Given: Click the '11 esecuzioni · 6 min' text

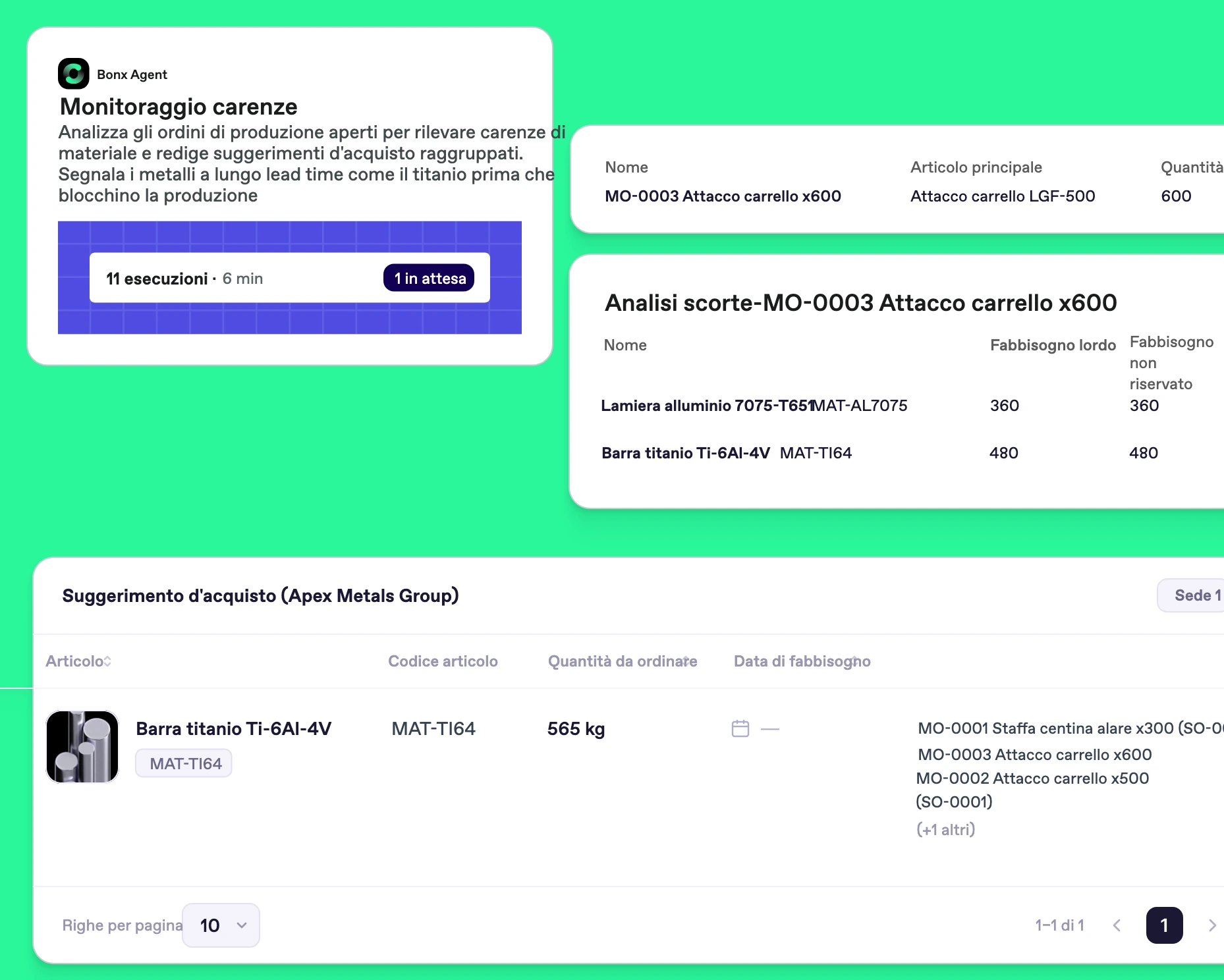Looking at the screenshot, I should tap(184, 279).
